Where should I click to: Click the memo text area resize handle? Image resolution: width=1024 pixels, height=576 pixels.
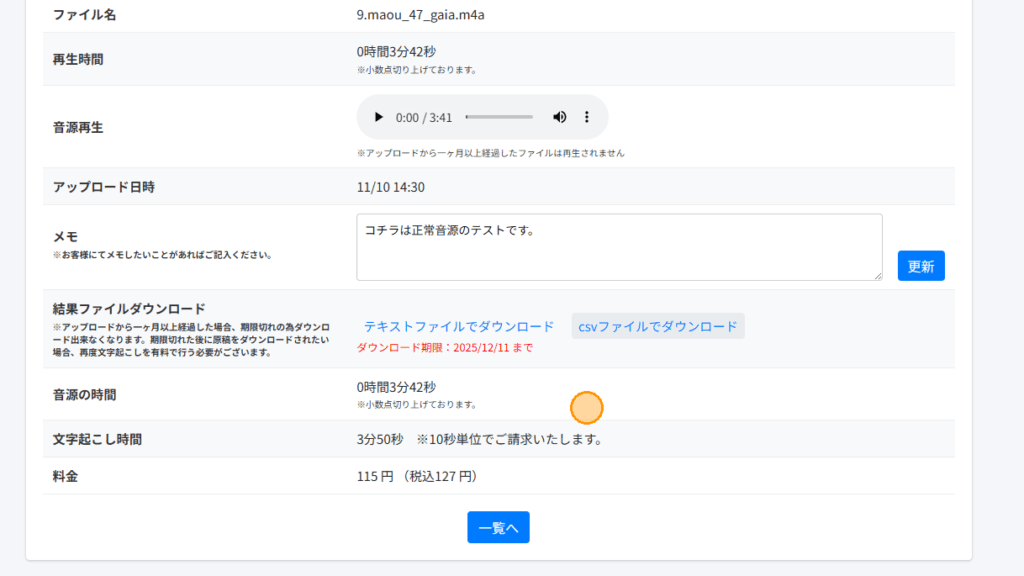tap(877, 275)
